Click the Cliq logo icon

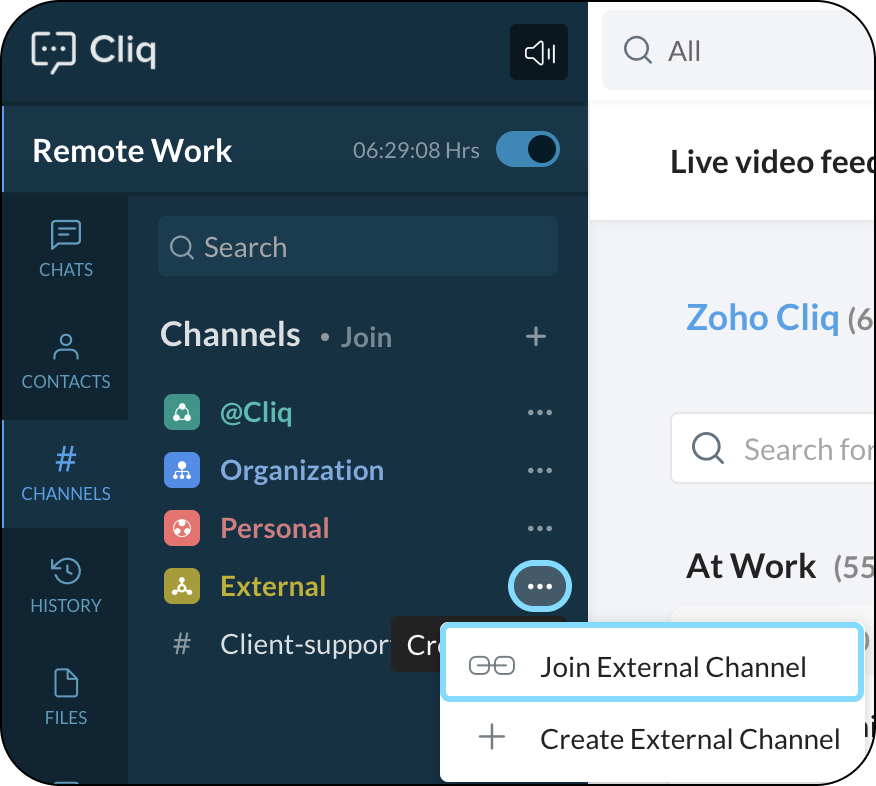pos(53,52)
